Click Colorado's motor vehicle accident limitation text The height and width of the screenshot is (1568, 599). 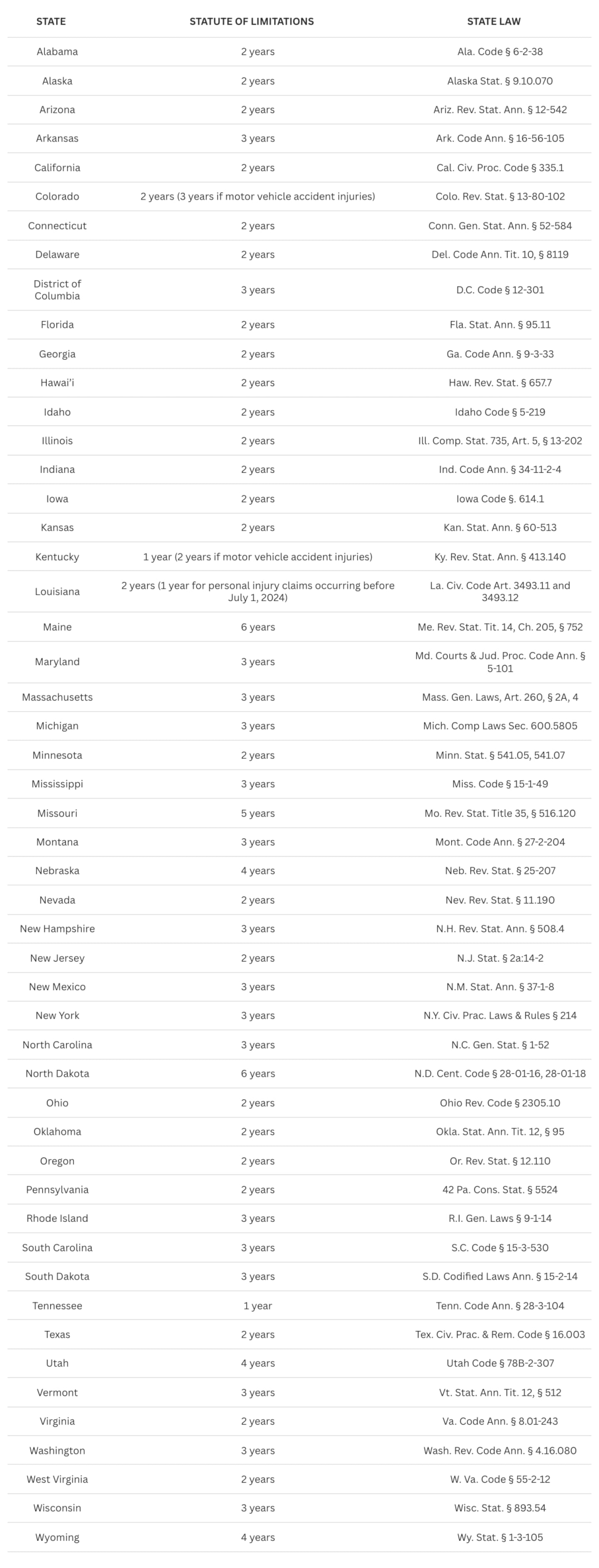coord(257,197)
